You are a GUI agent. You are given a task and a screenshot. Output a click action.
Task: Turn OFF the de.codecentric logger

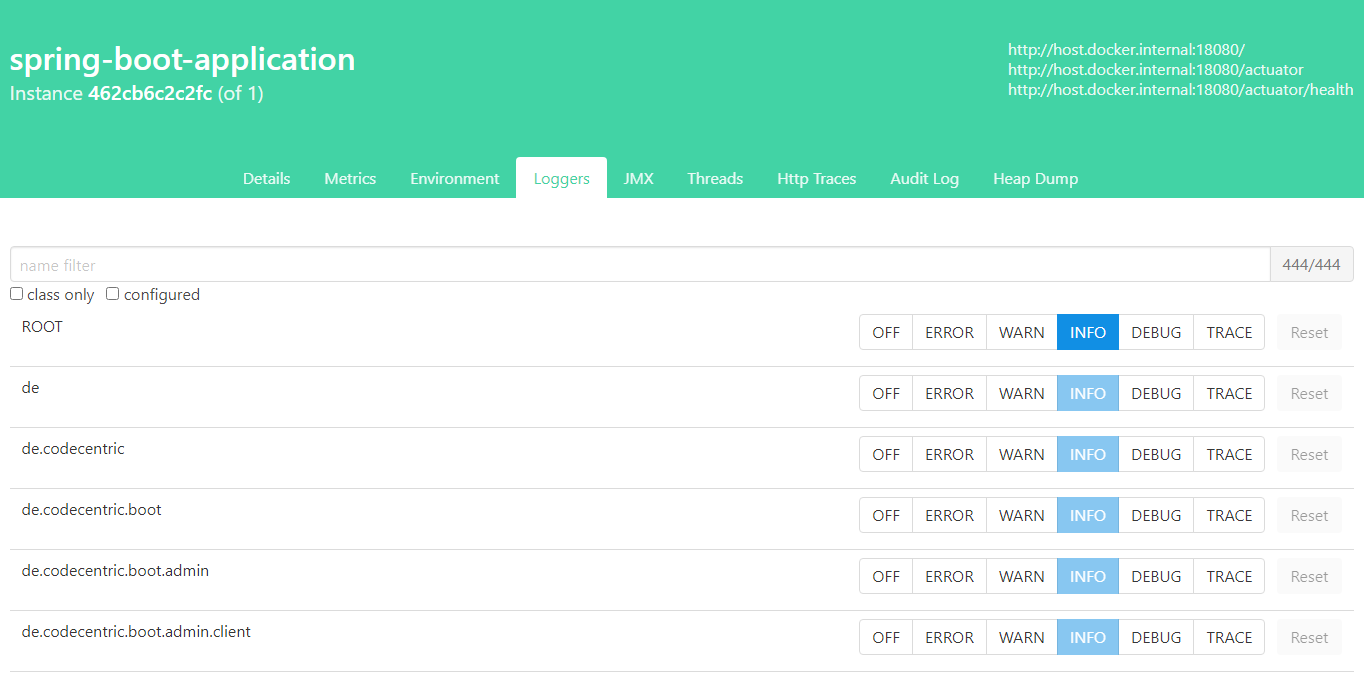(x=886, y=454)
